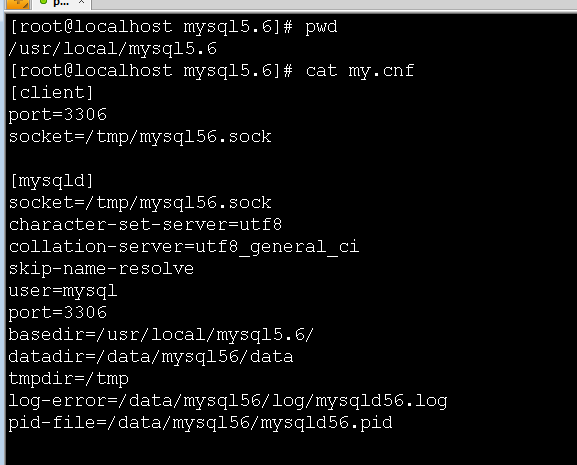Click the basedir=/usr/local/mysql5.6/ line
The image size is (577, 465).
click(x=161, y=335)
